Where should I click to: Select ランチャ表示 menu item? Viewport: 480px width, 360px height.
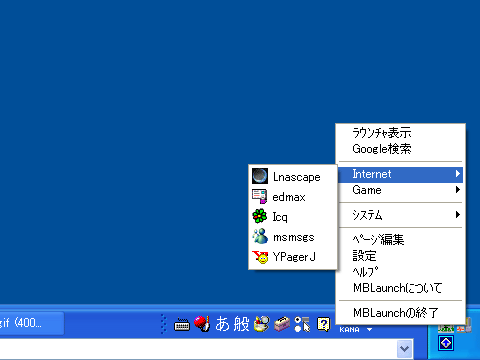400,133
